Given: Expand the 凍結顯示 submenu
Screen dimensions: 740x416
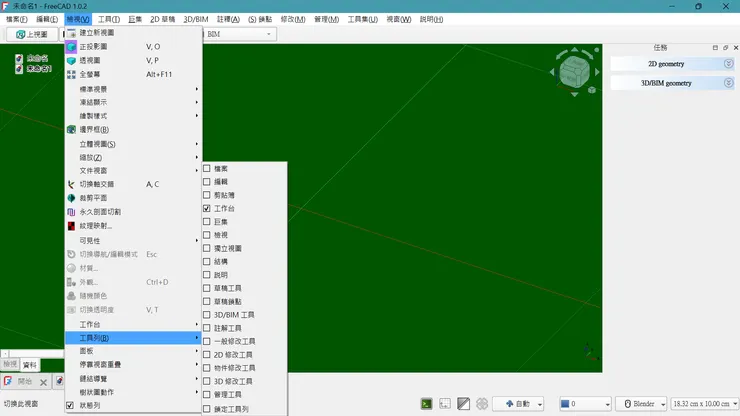Looking at the screenshot, I should (x=134, y=102).
